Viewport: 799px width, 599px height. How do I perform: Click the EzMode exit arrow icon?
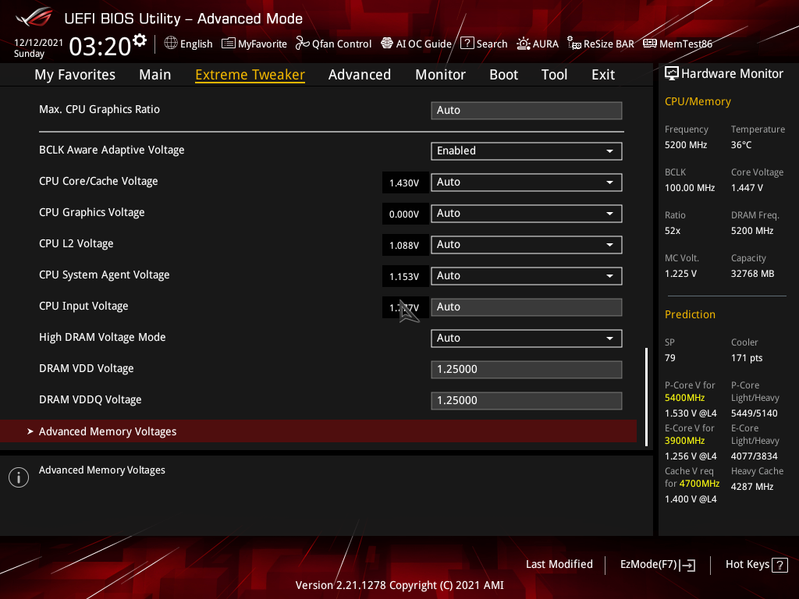pos(688,565)
